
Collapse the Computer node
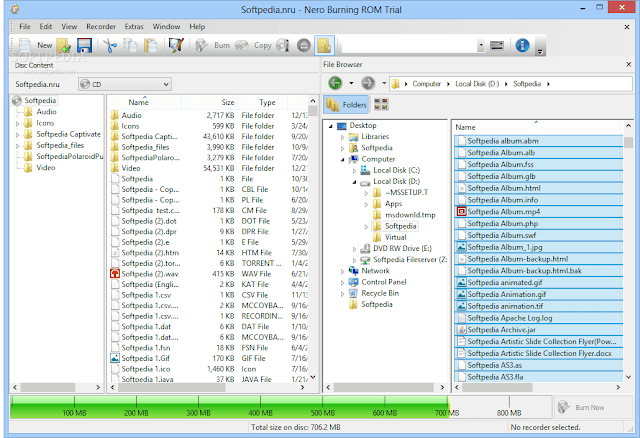(x=342, y=160)
